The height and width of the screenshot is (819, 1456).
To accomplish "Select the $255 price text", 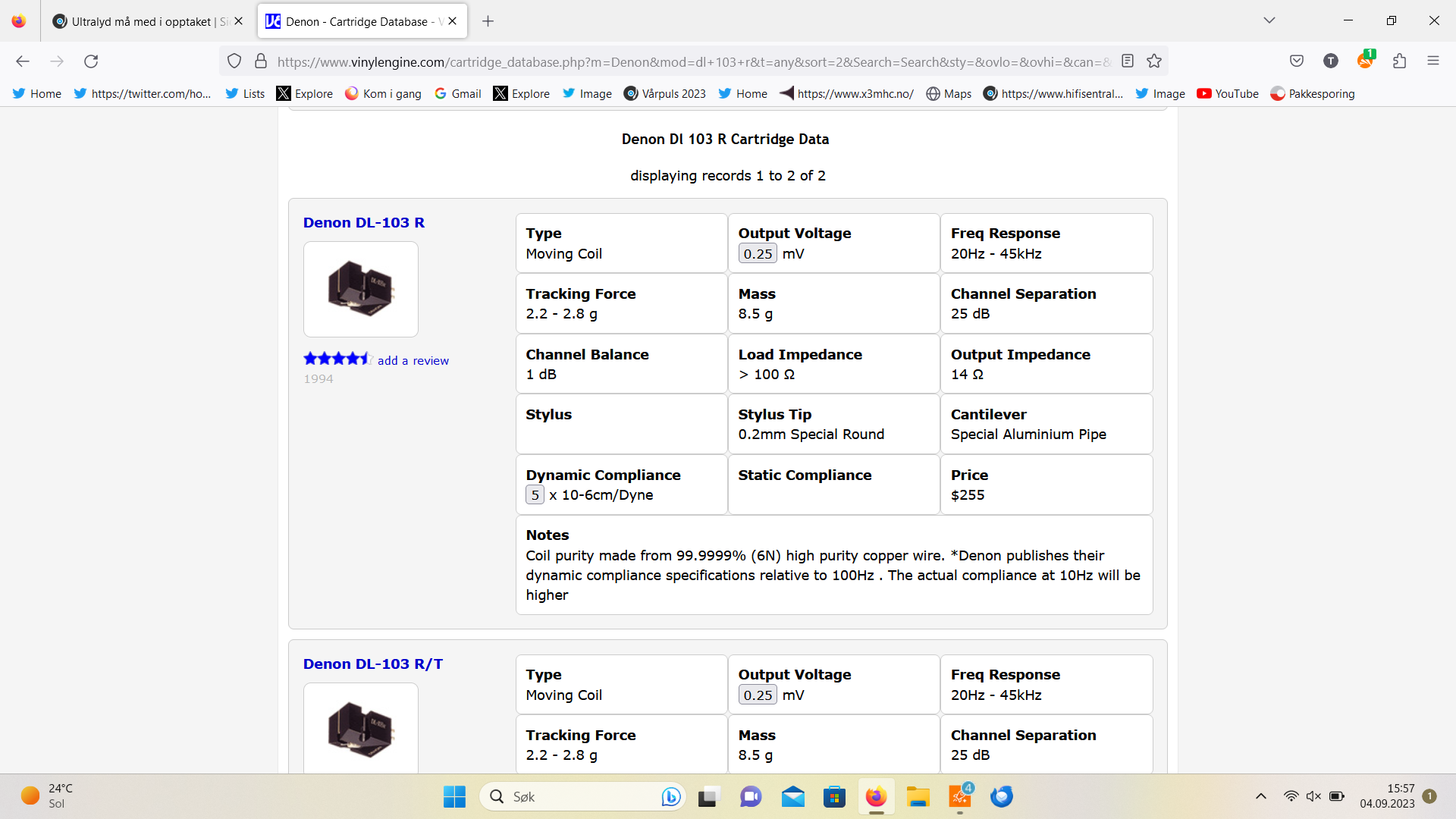I will (x=968, y=495).
